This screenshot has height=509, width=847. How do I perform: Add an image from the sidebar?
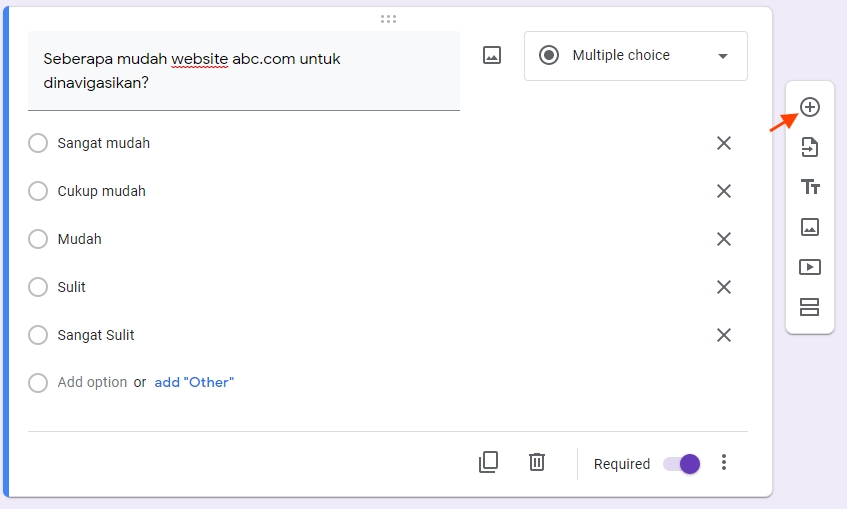pyautogui.click(x=810, y=227)
